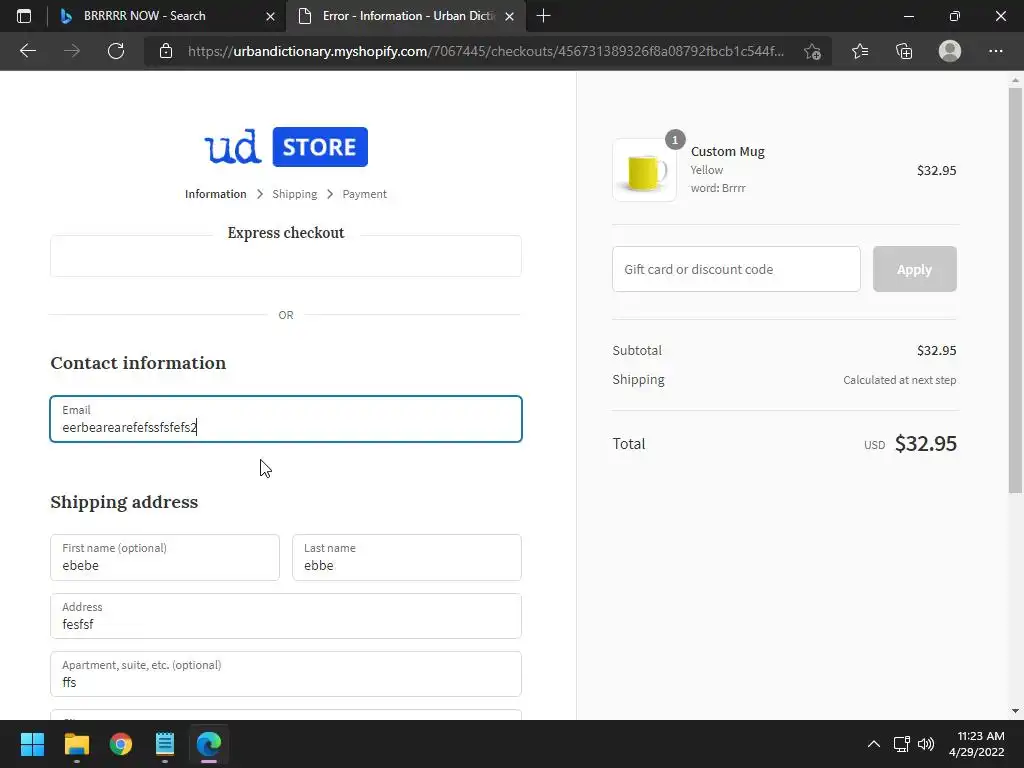This screenshot has height=768, width=1024.
Task: Click the Payment breadcrumb step
Action: pyautogui.click(x=364, y=194)
